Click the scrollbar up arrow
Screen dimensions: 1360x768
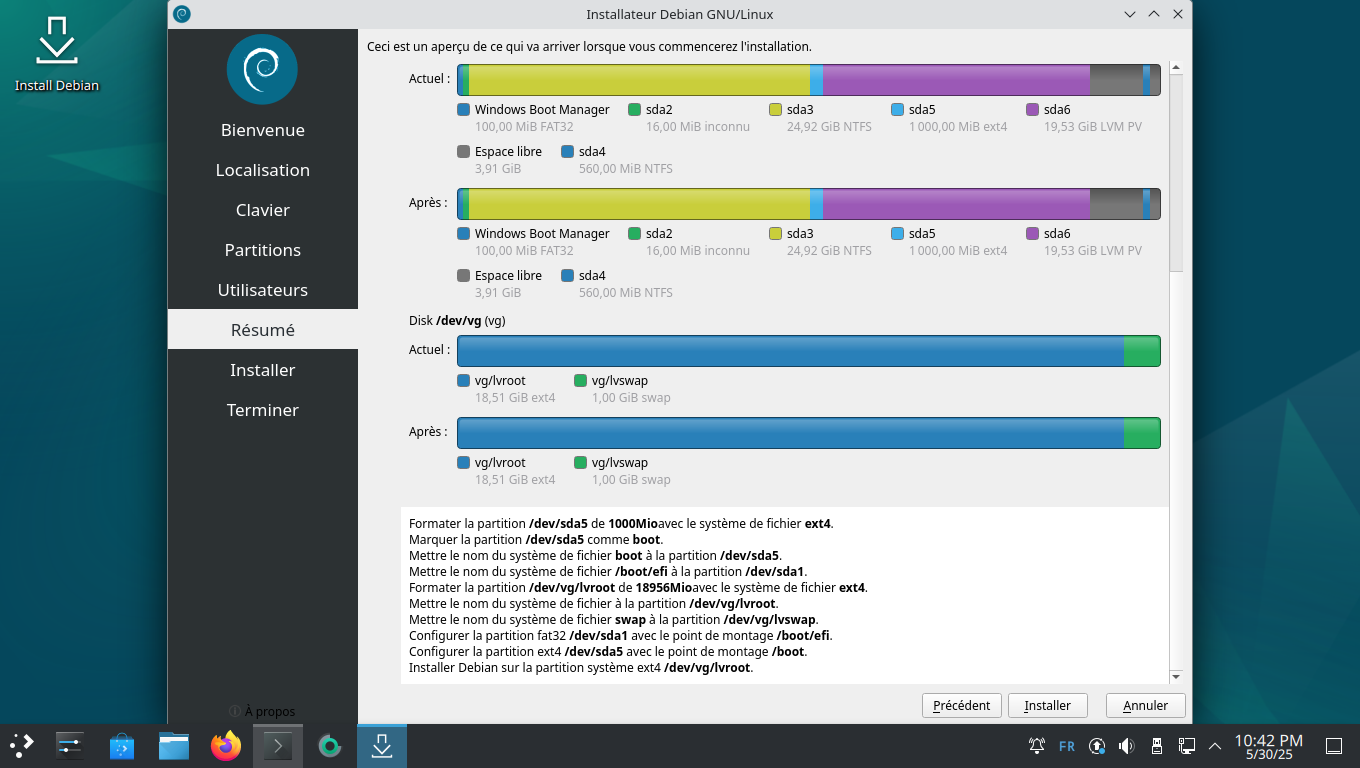point(1176,68)
